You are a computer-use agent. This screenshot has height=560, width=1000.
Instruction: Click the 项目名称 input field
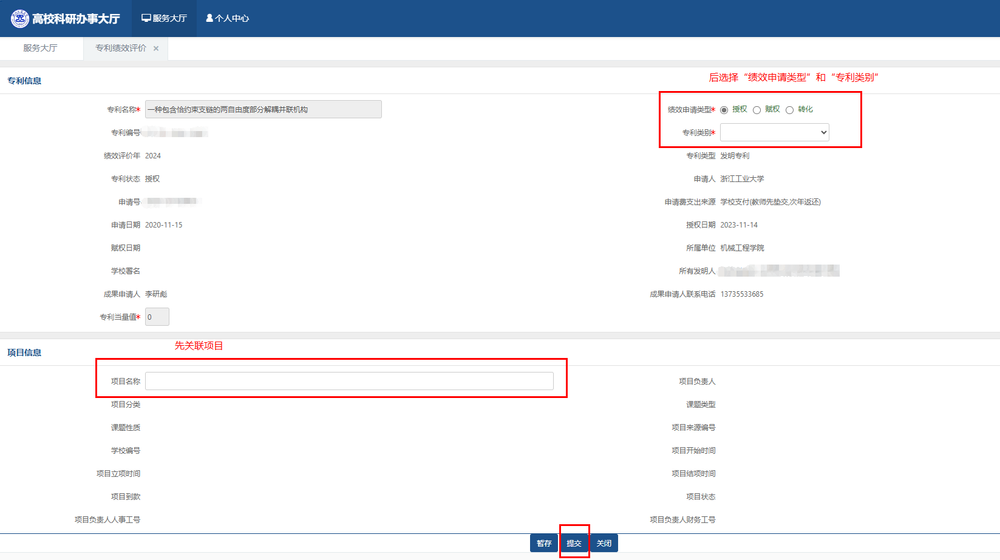coord(349,381)
